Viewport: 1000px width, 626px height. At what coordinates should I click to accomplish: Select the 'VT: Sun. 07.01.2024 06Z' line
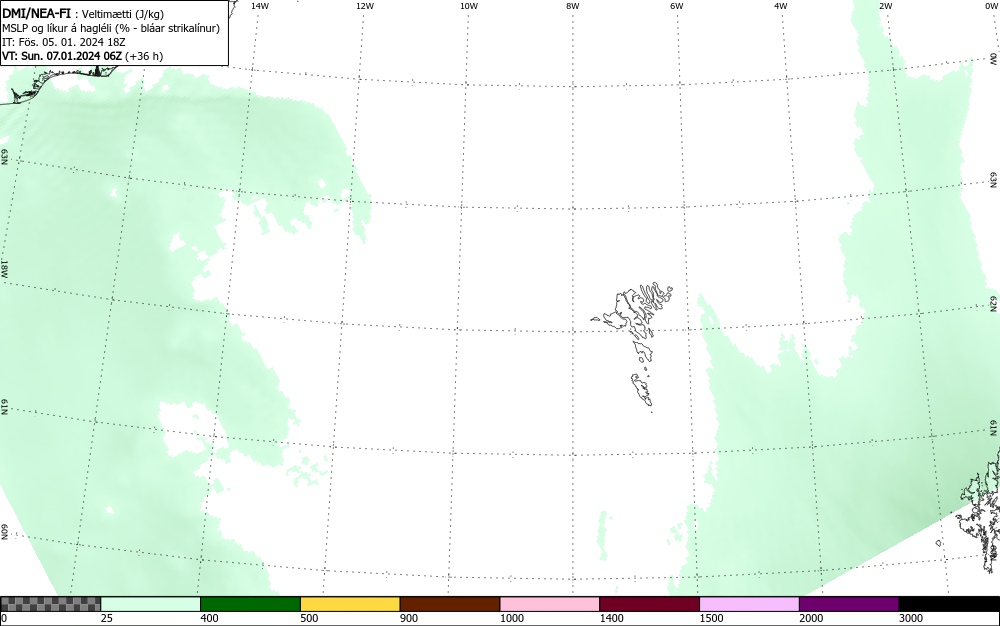82,56
